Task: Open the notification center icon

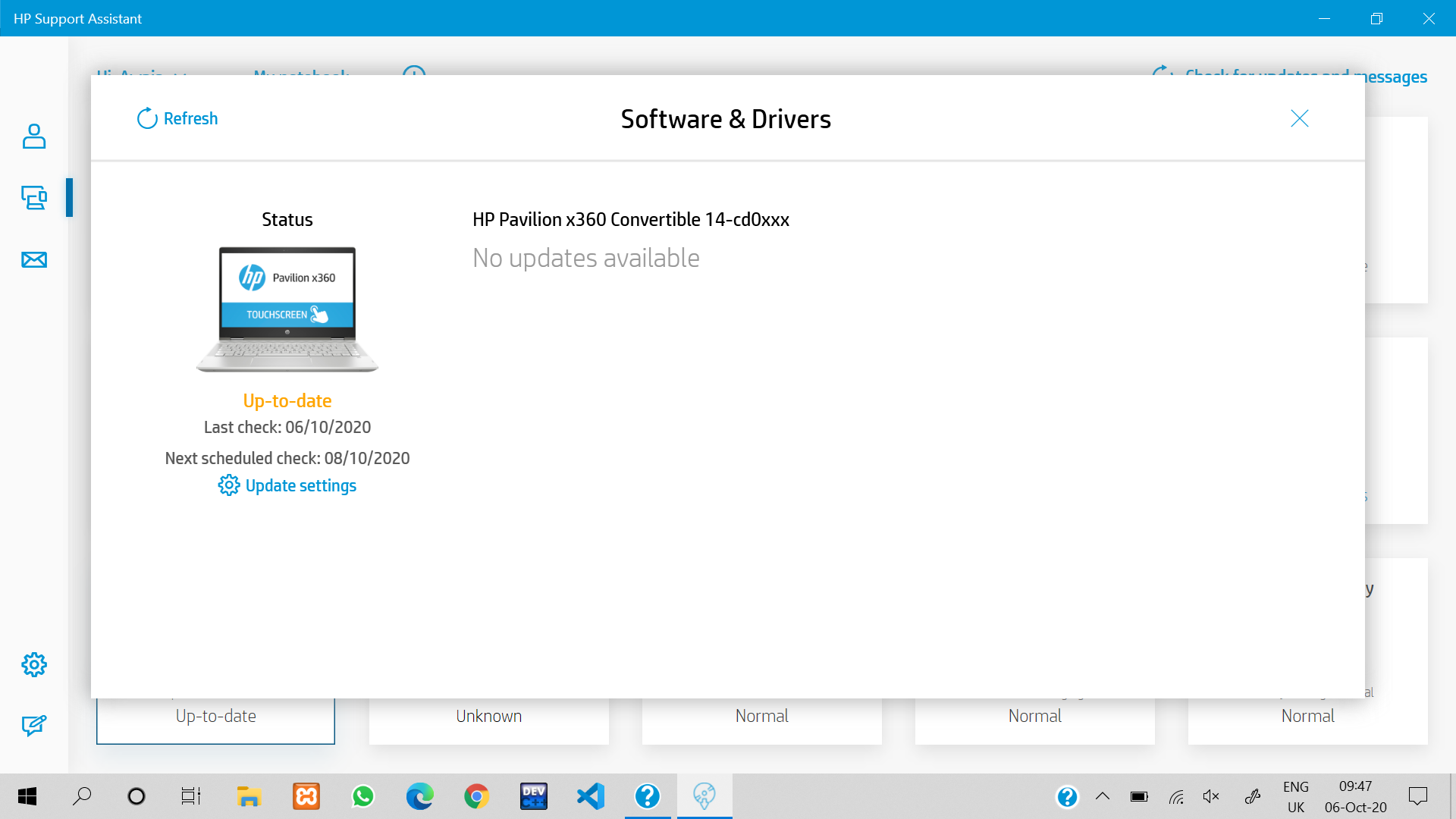Action: coord(1417,796)
